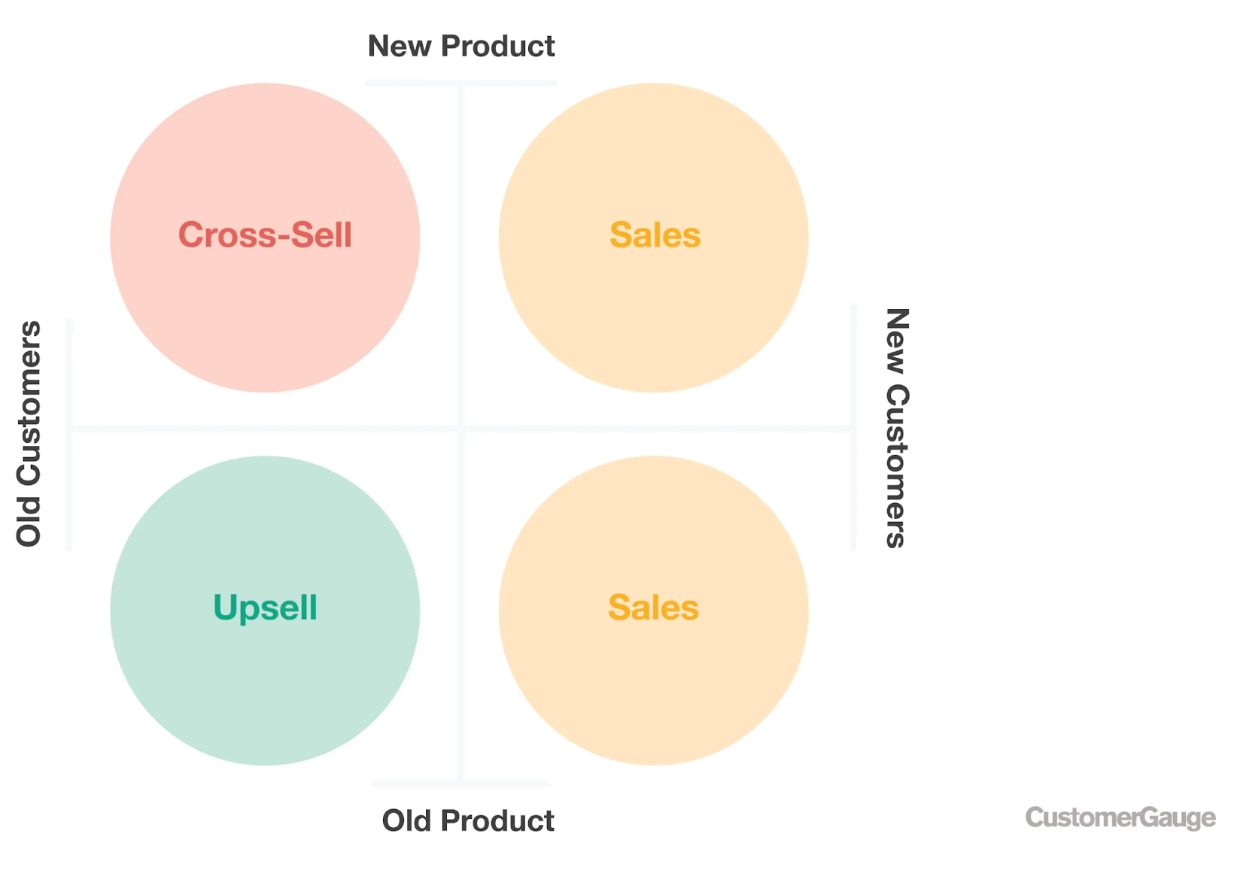Screen dimensions: 1254x884
Task: Select the Old Product axis heading
Action: click(468, 821)
